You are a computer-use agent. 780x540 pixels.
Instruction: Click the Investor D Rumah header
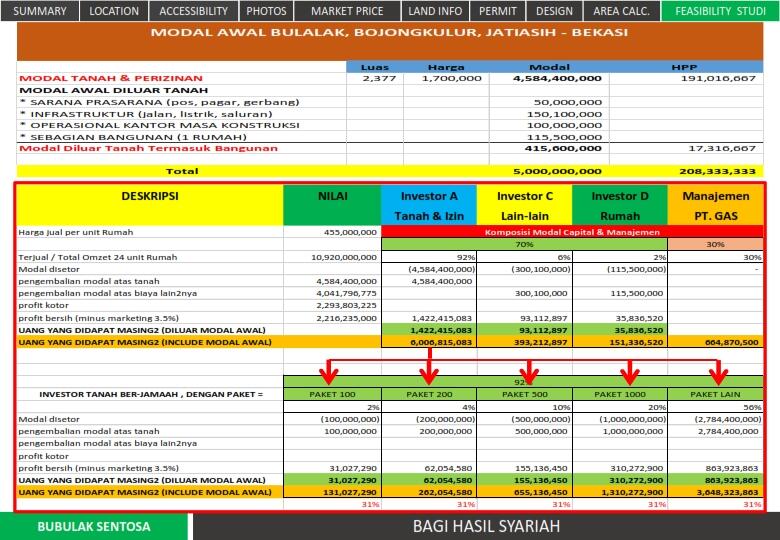620,205
